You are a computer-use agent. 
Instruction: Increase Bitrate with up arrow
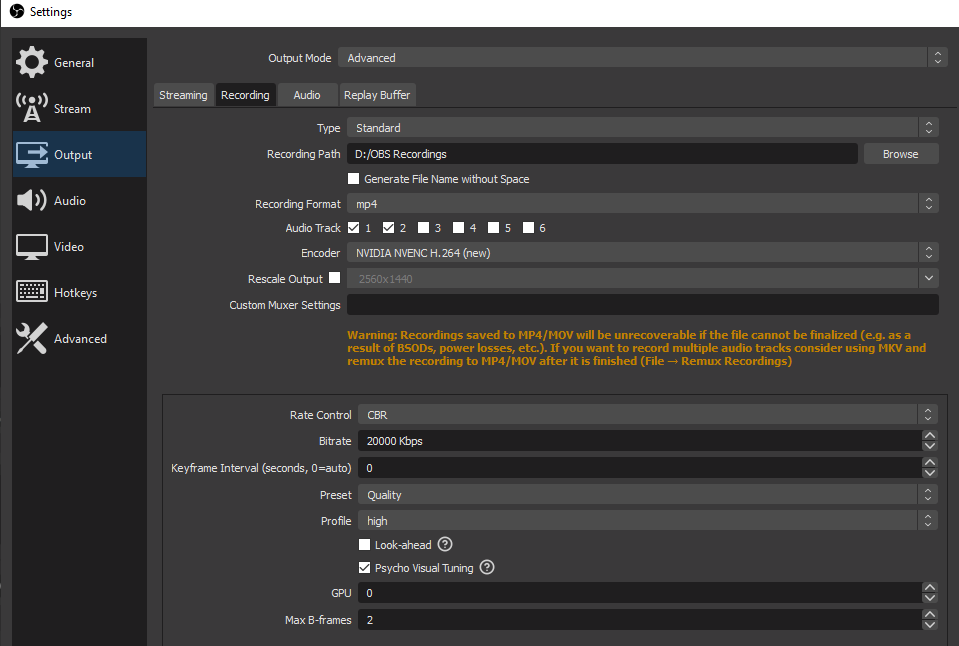[930, 436]
